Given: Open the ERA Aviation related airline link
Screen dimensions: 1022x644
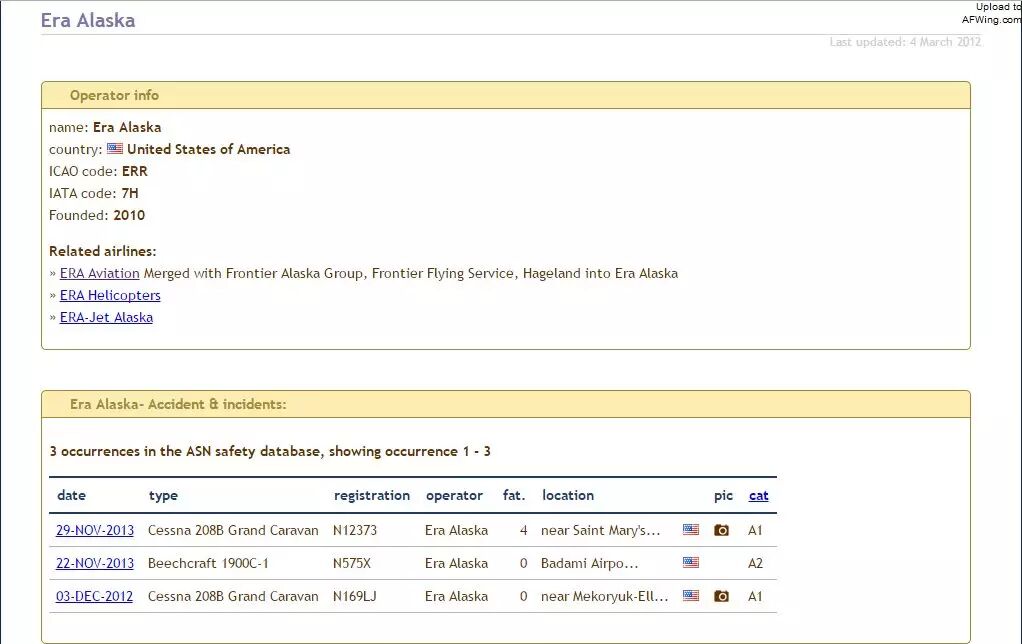Looking at the screenshot, I should click(99, 274).
